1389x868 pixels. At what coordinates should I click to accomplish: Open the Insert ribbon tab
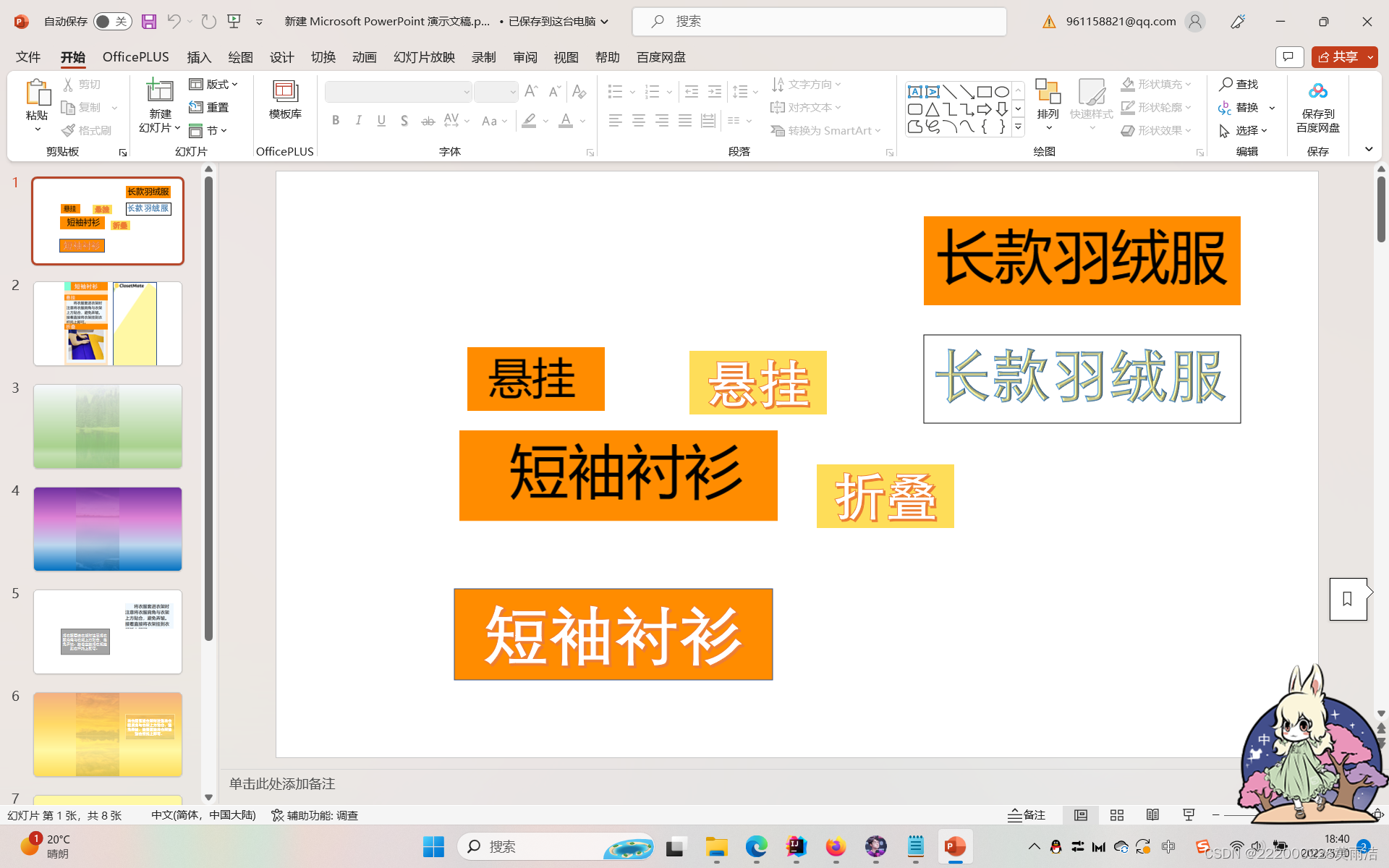coord(199,57)
